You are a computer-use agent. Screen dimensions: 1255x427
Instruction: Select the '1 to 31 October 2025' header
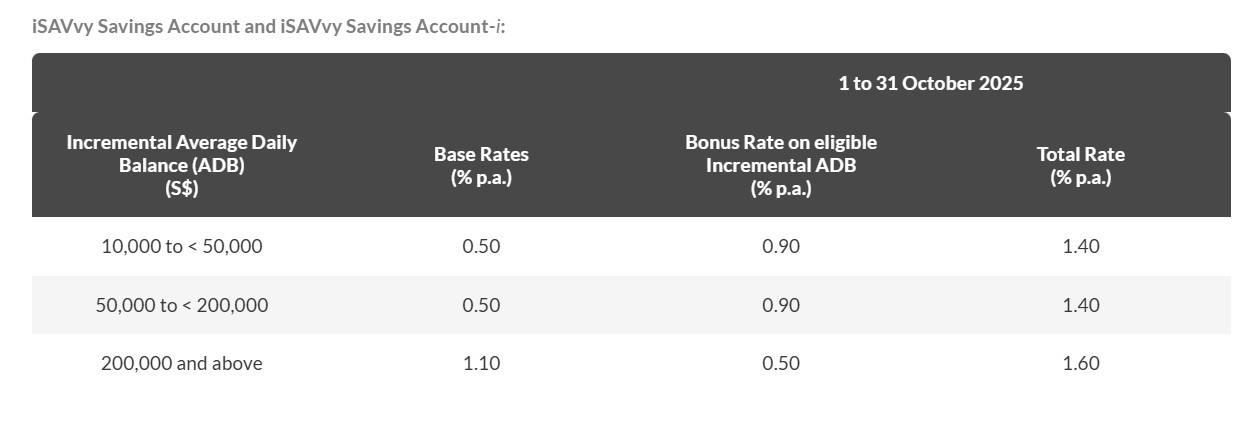point(930,83)
